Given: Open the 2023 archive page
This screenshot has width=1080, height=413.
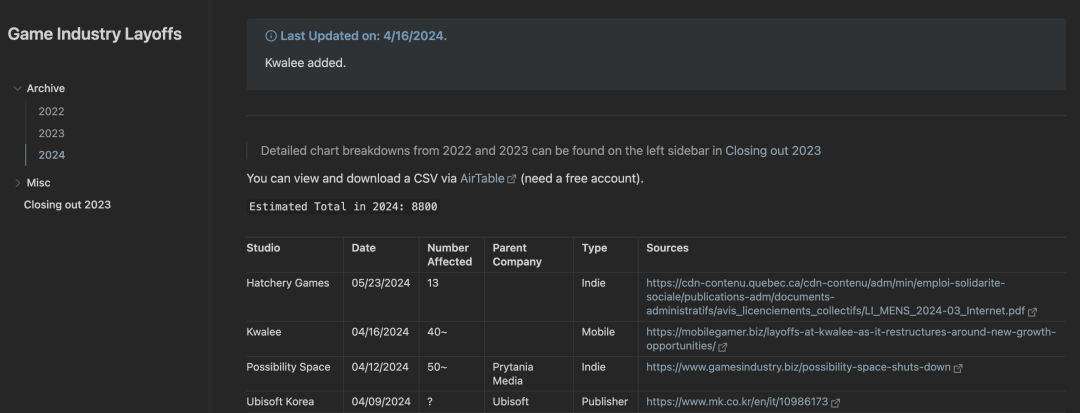Looking at the screenshot, I should click(x=51, y=133).
